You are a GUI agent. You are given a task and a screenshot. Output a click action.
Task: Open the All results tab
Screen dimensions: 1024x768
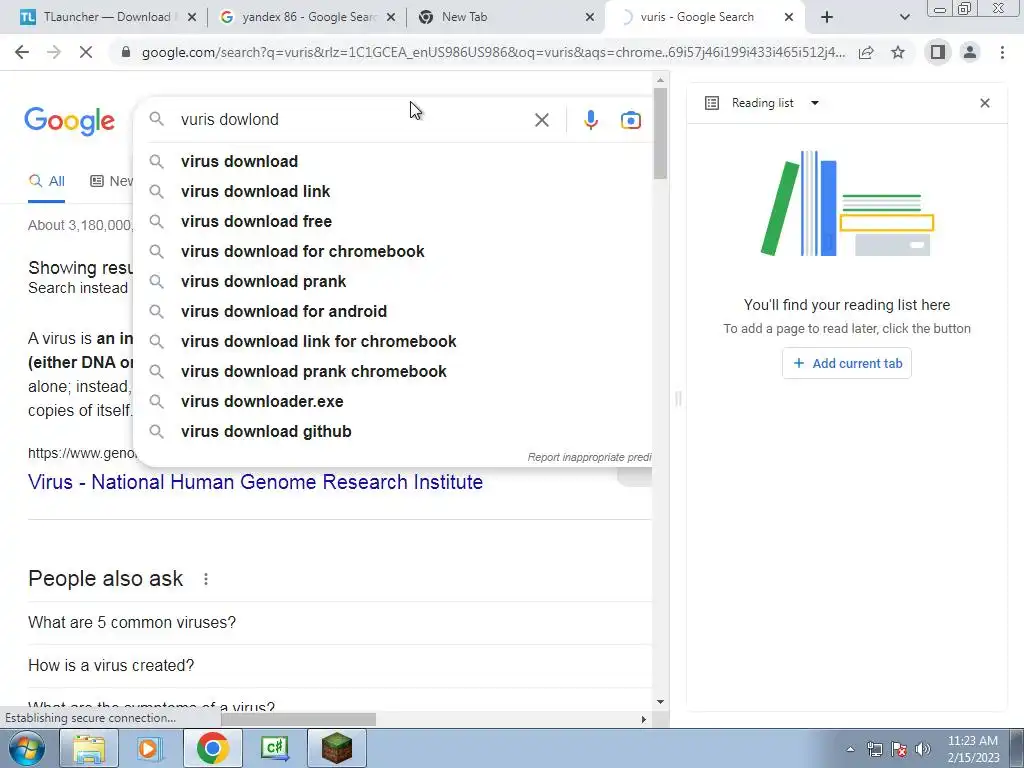pos(46,182)
